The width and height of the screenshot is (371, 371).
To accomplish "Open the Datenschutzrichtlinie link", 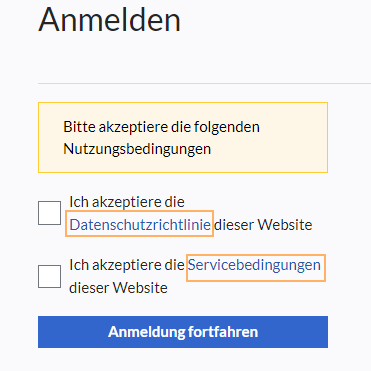I will pyautogui.click(x=140, y=225).
